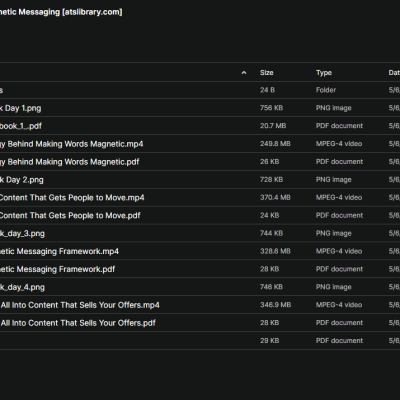Click PNG image type in 744 KB row
Image resolution: width=400 pixels, height=400 pixels.
[x=334, y=233]
